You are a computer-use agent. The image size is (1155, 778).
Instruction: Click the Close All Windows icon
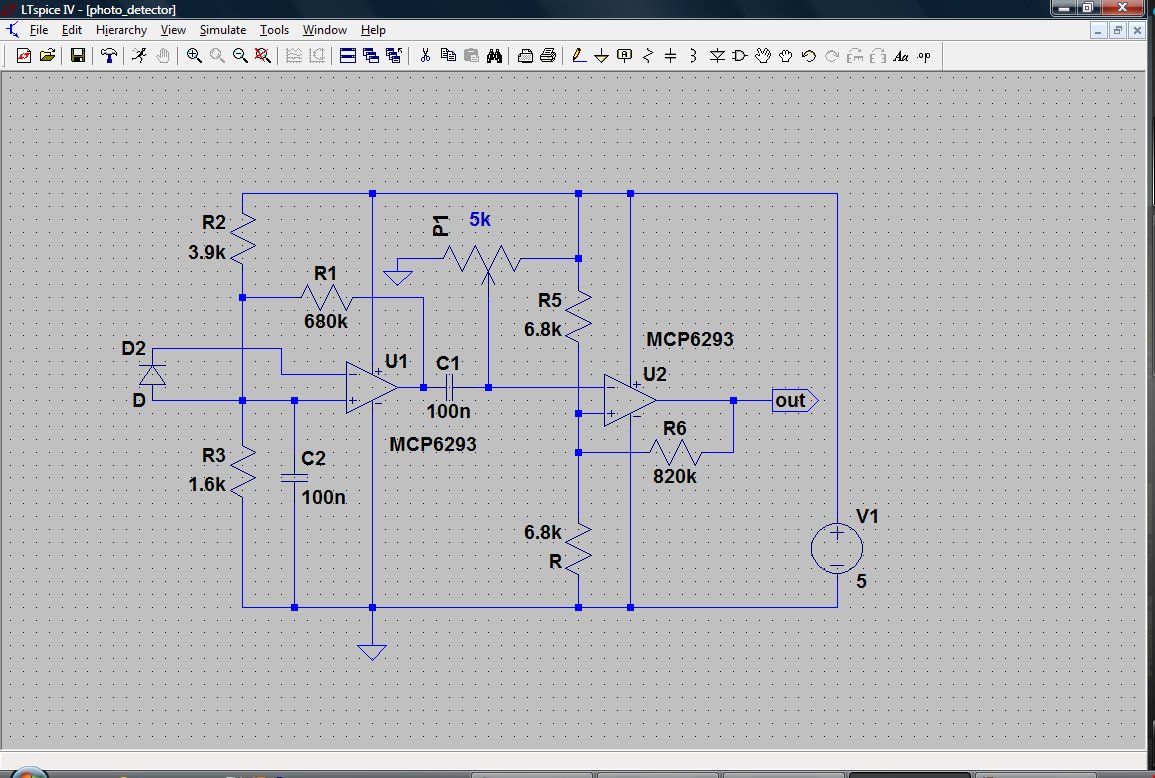[393, 55]
